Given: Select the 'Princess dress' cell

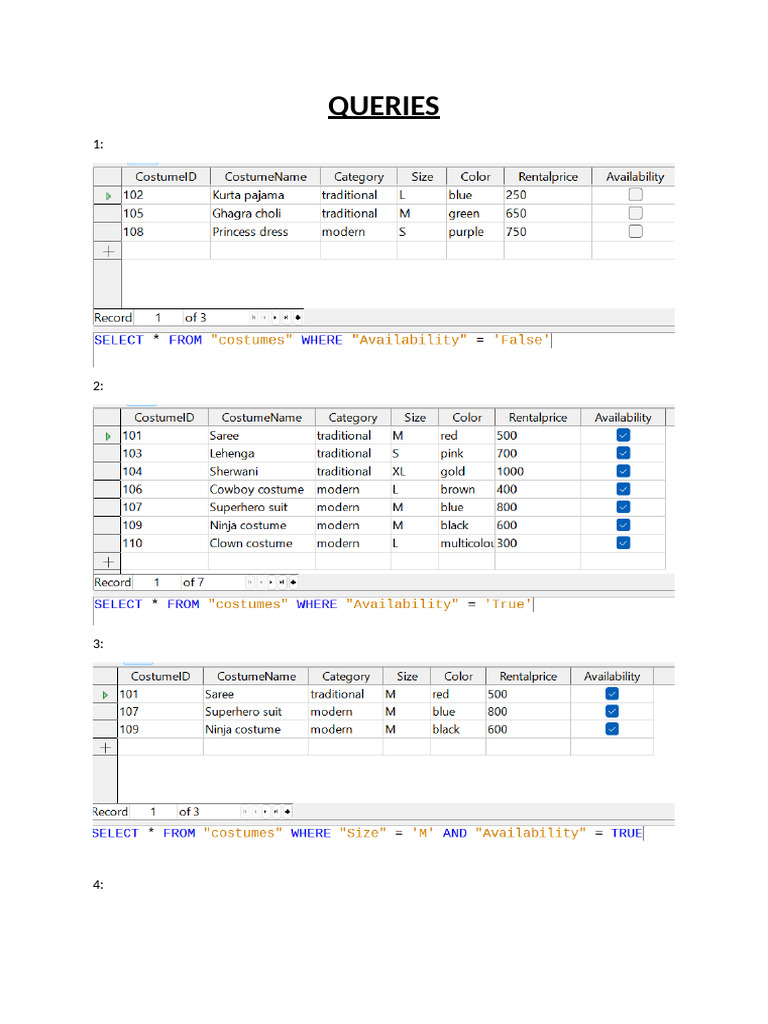Looking at the screenshot, I should (265, 231).
